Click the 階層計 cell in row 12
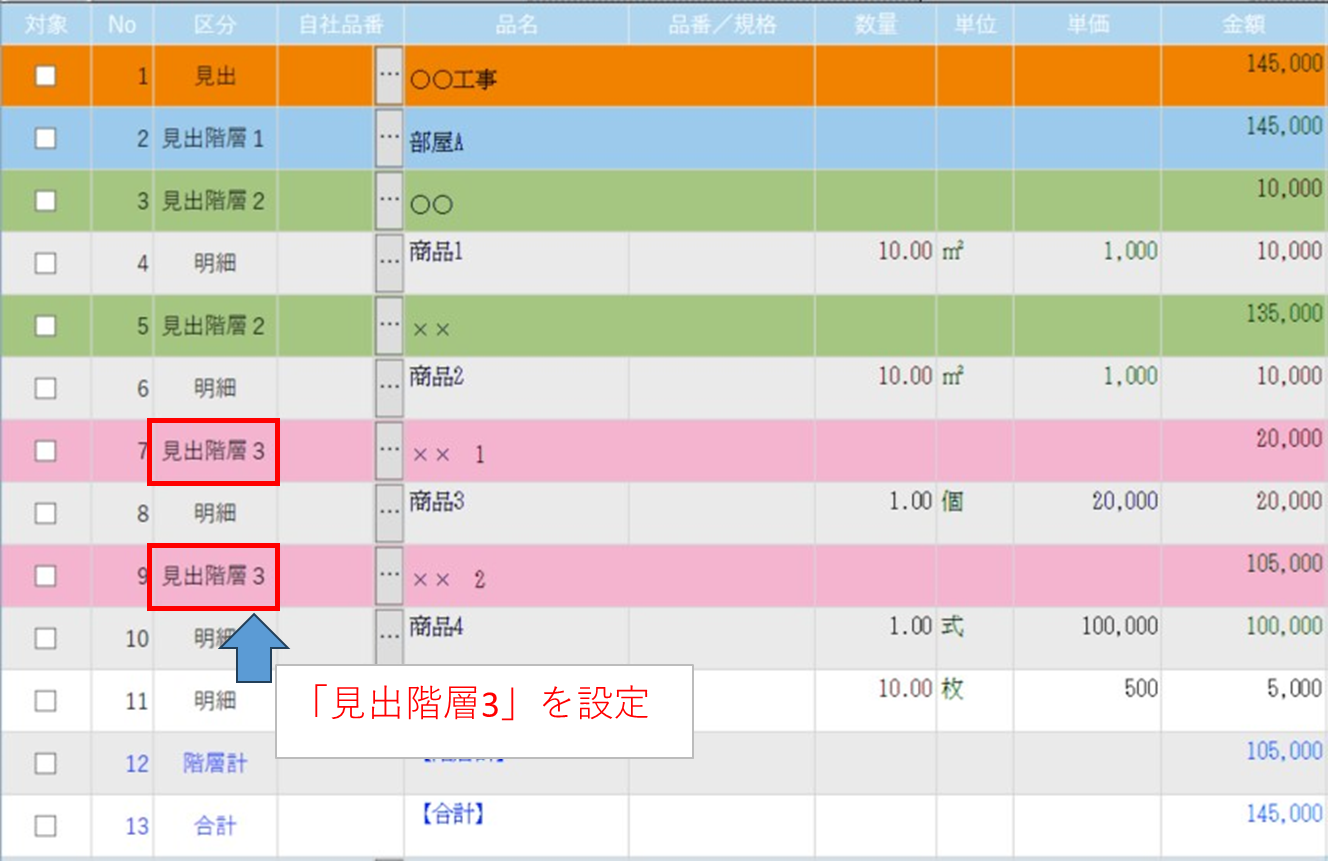Image resolution: width=1328 pixels, height=861 pixels. 214,763
